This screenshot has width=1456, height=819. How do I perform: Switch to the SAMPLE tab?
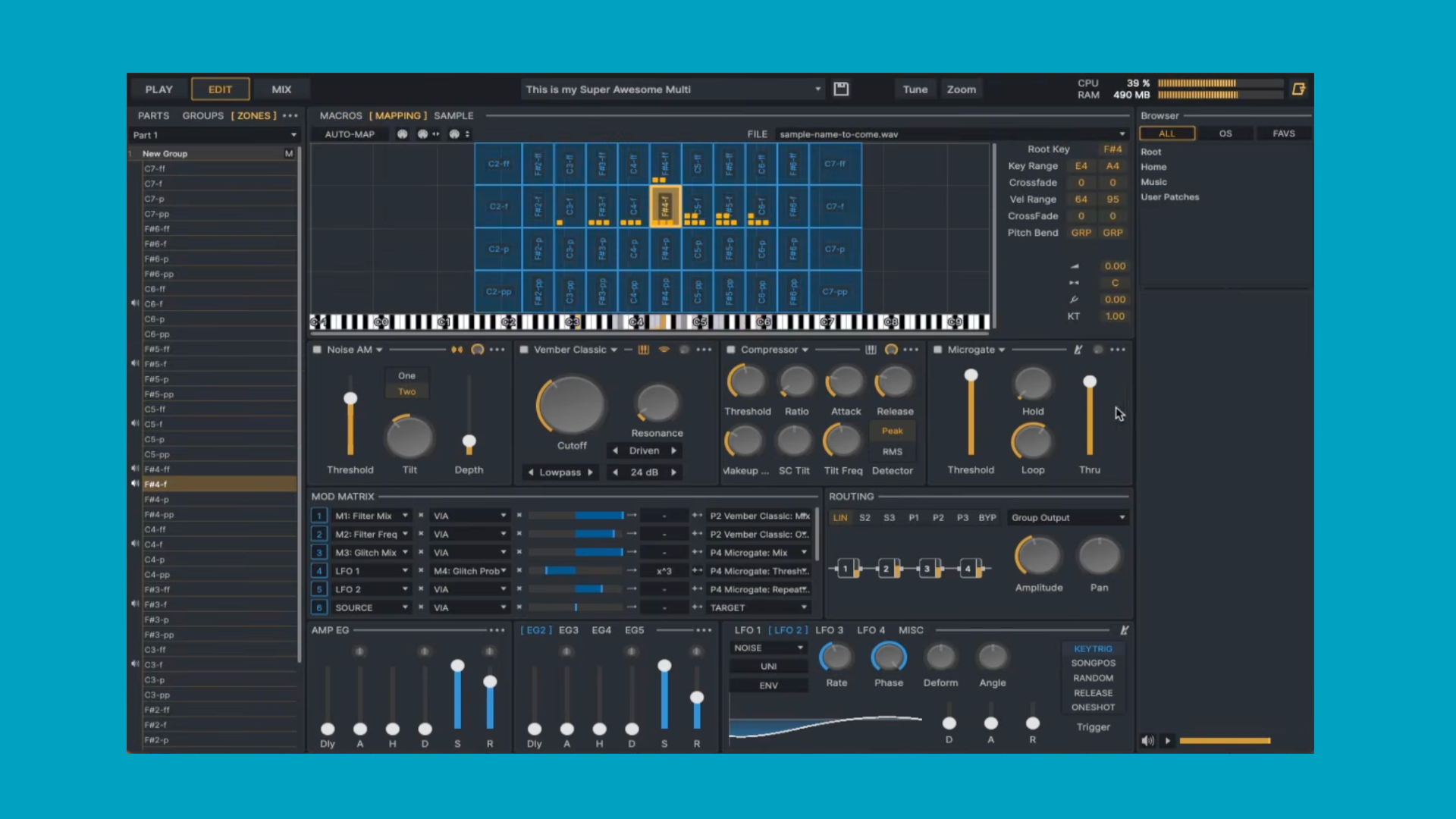point(453,116)
